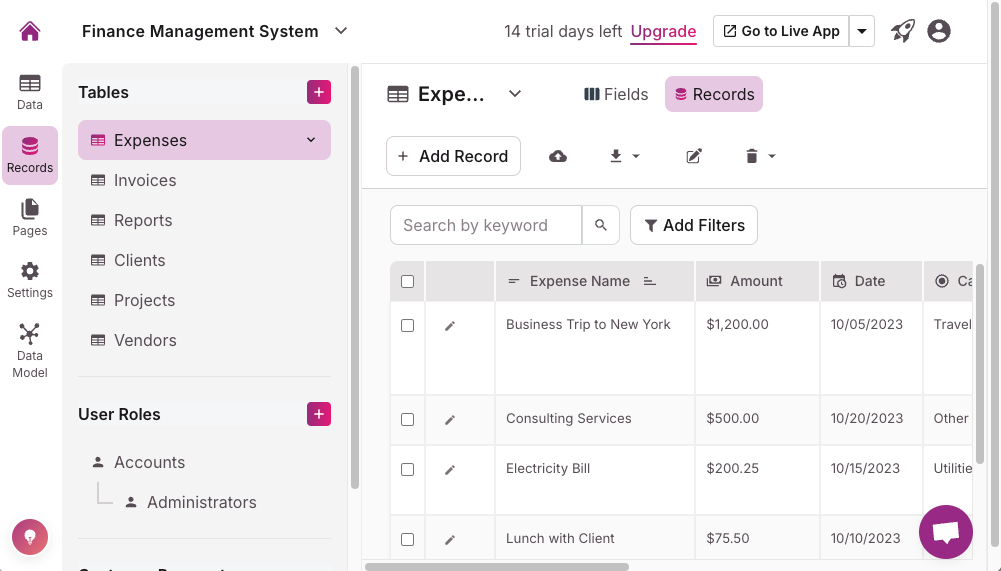The width and height of the screenshot is (1001, 571).
Task: Select the Invoices table
Action: (x=145, y=180)
